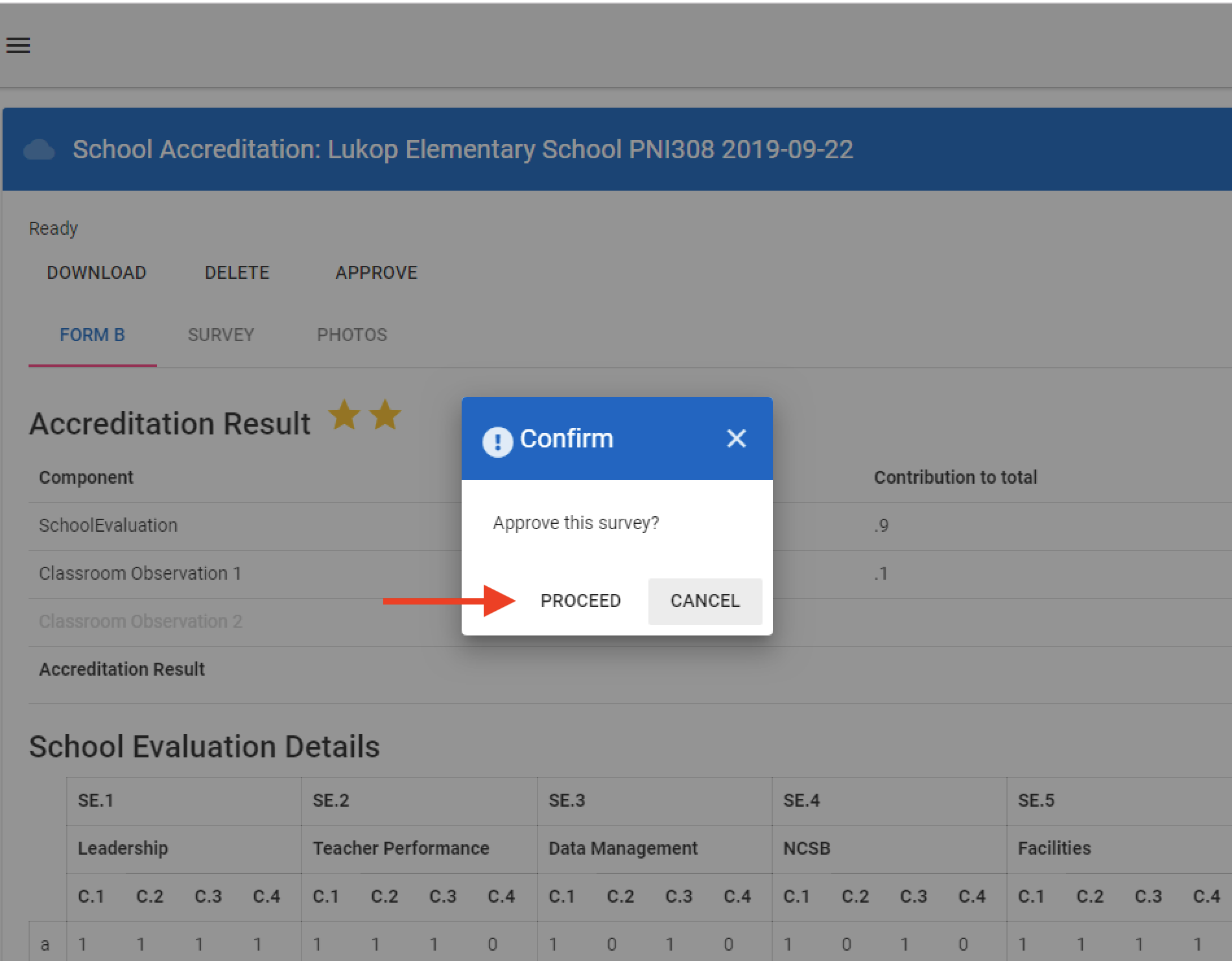Viewport: 1232px width, 961px height.
Task: Go to the PHOTOS tab
Action: click(x=351, y=335)
